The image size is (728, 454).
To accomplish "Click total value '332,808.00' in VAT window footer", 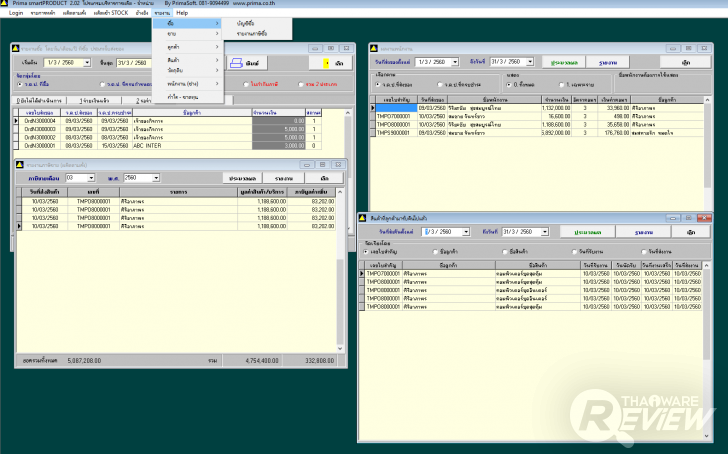I will click(x=319, y=361).
